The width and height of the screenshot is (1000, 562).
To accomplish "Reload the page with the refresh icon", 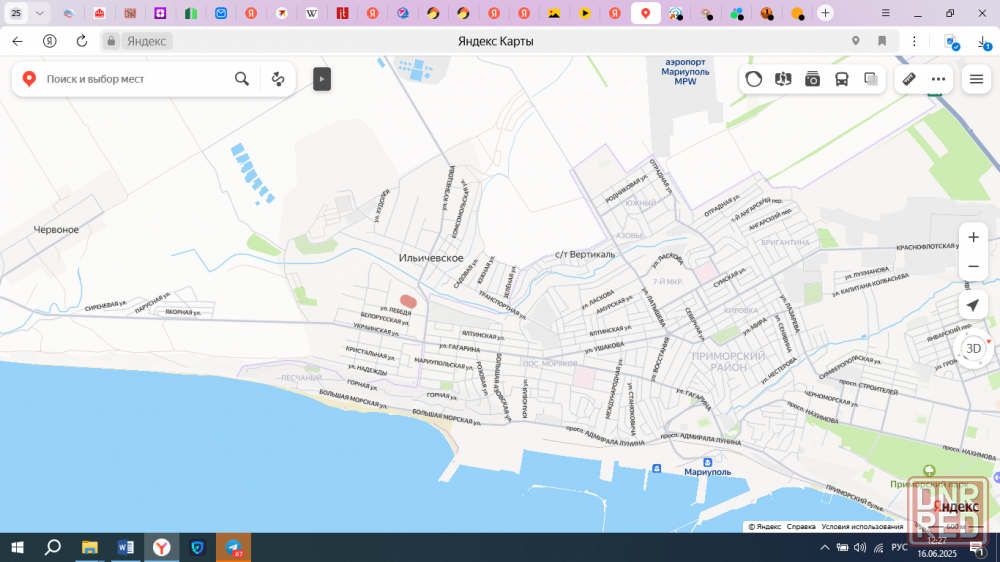I will click(x=82, y=41).
